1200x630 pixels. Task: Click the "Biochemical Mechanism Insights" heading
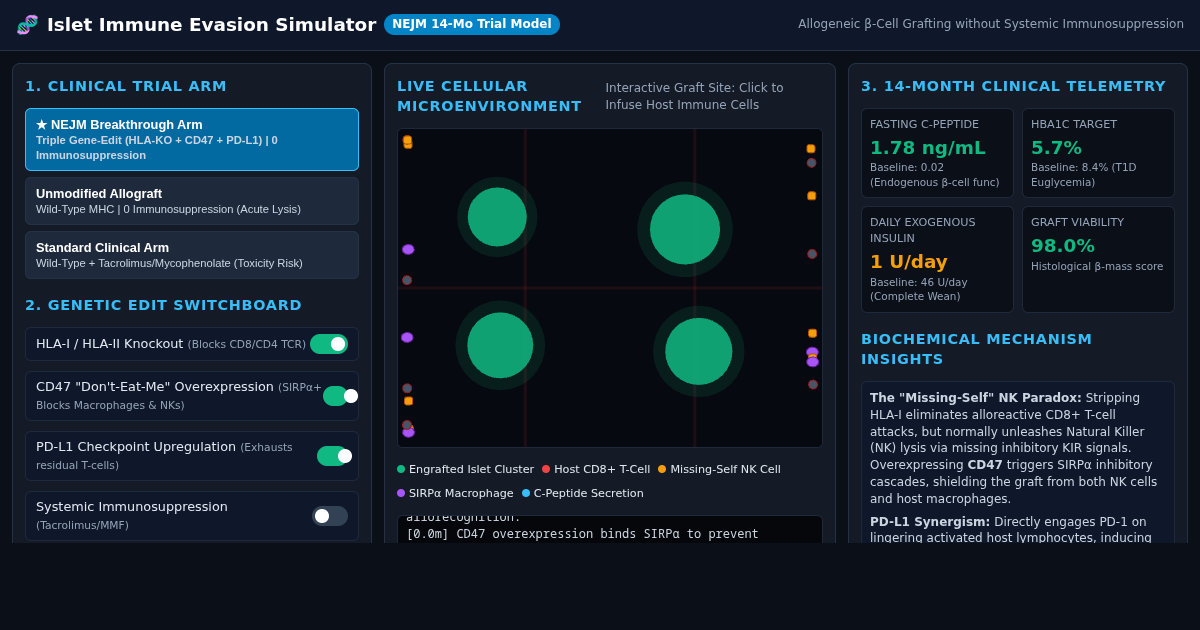[x=976, y=349]
